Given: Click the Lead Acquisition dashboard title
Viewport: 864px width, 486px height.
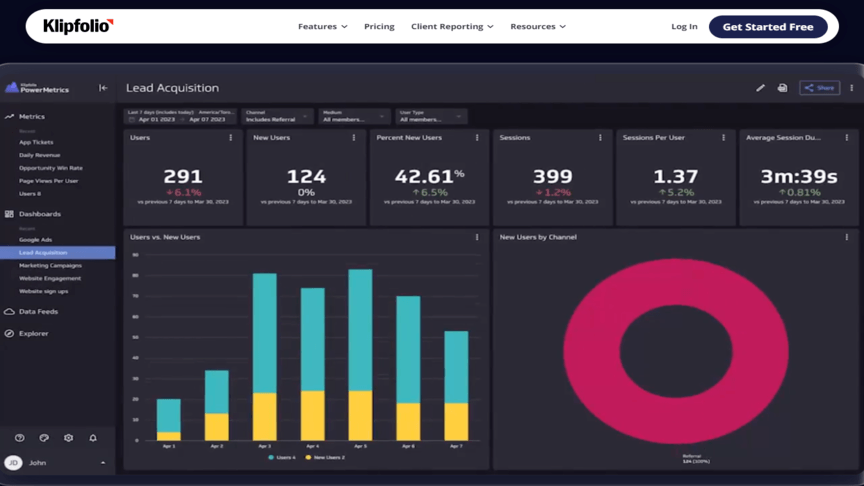Looking at the screenshot, I should (172, 88).
